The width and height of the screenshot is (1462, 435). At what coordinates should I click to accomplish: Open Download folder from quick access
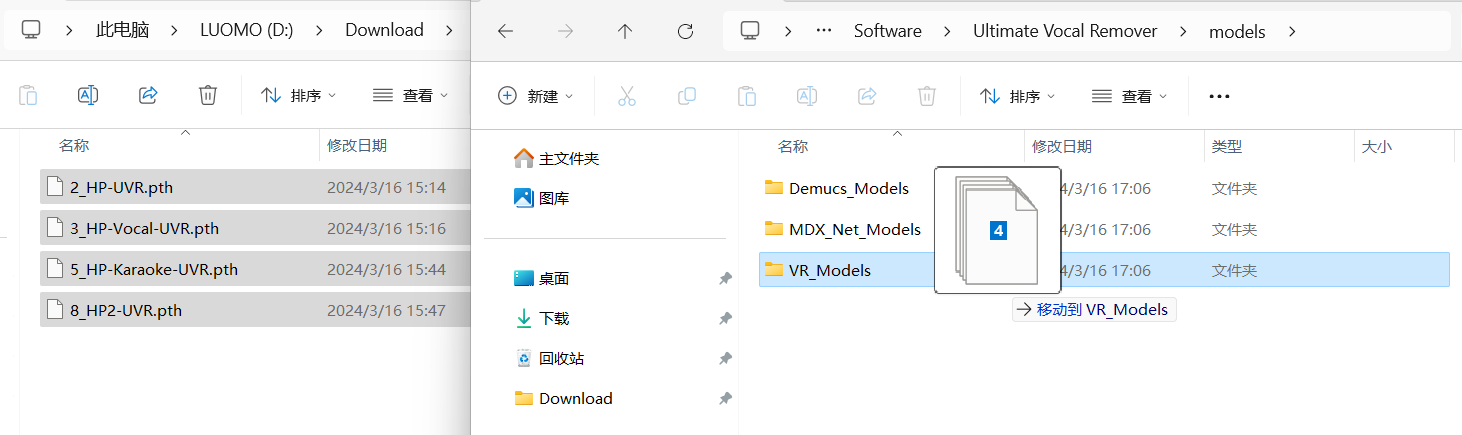563,399
